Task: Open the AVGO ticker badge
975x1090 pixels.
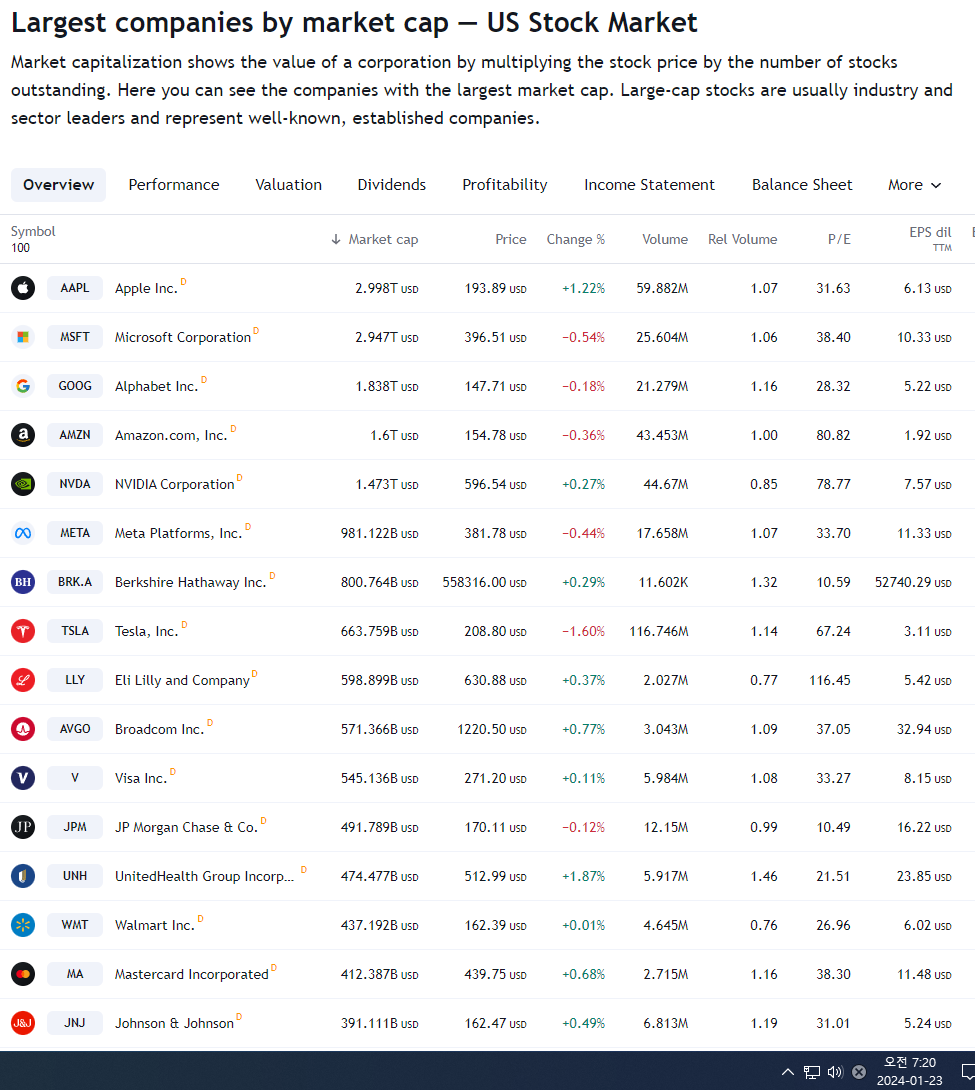Action: click(x=75, y=729)
